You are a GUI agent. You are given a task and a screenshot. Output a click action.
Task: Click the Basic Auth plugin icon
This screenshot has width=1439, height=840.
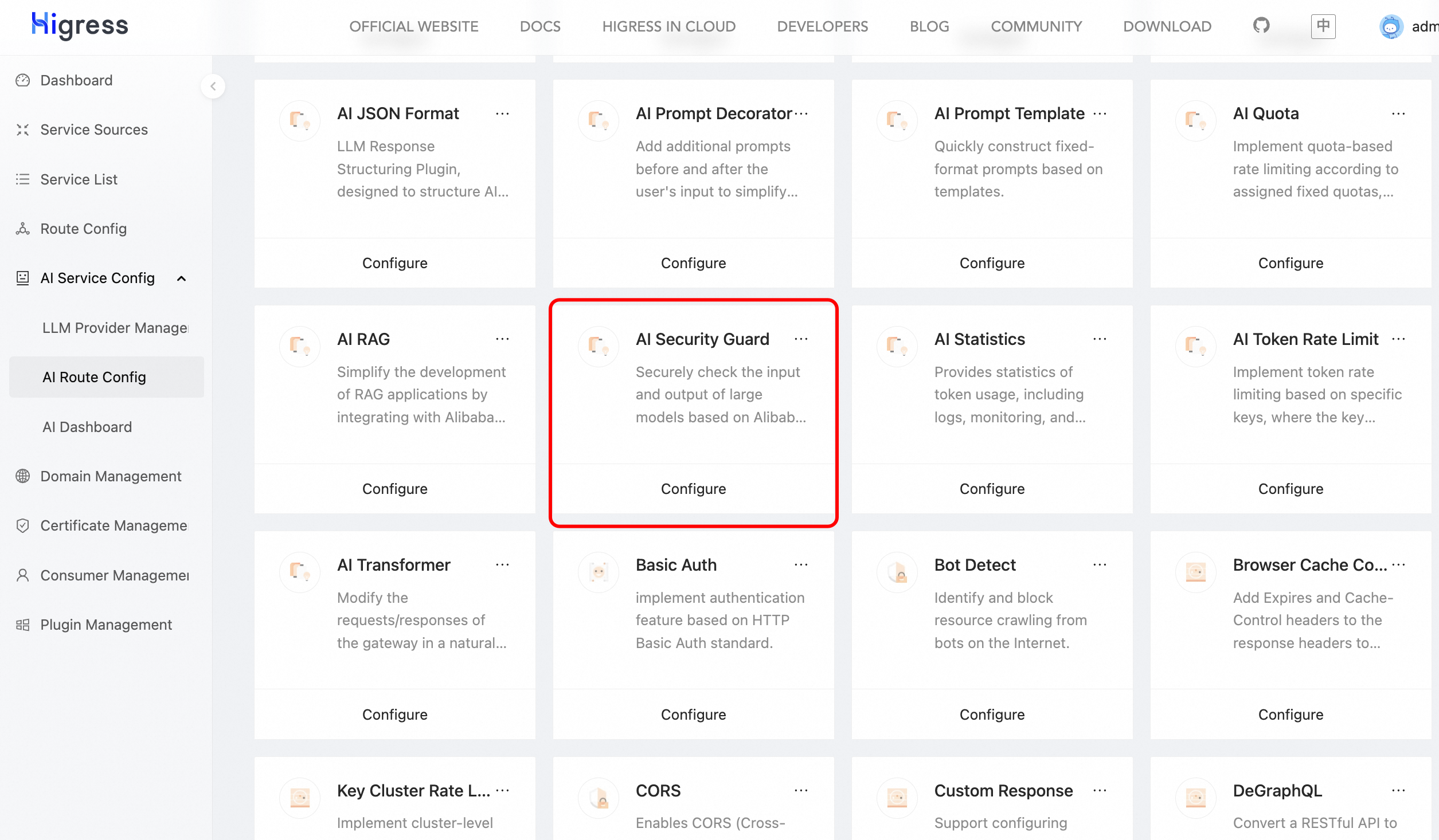598,572
